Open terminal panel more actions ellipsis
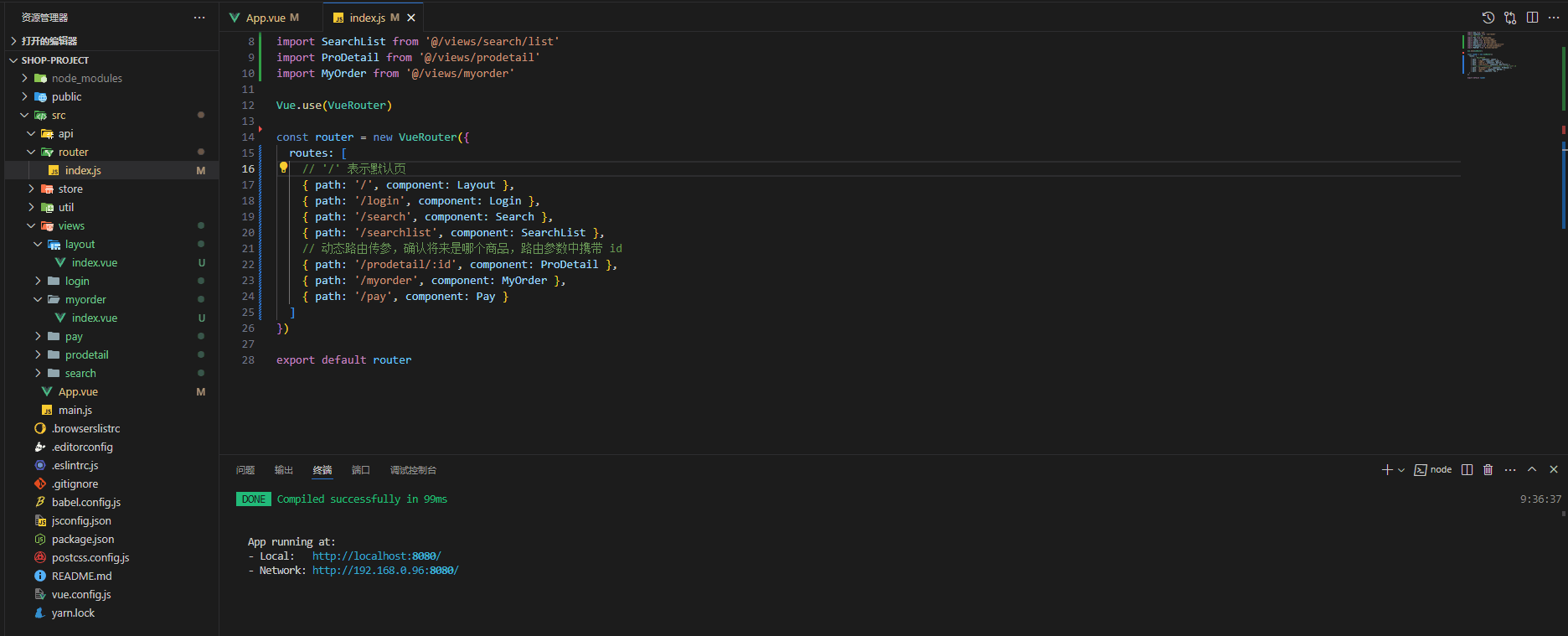This screenshot has width=1568, height=636. coord(1510,470)
